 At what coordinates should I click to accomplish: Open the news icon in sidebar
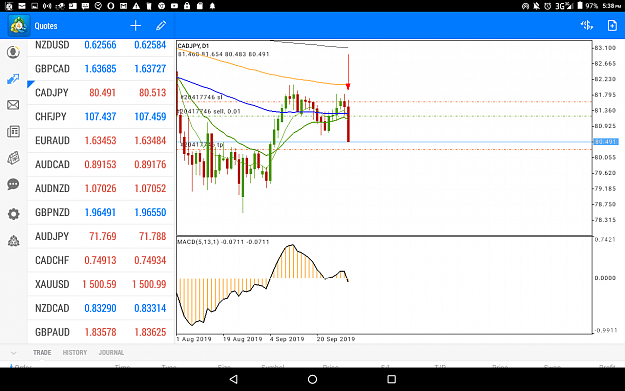pyautogui.click(x=13, y=132)
